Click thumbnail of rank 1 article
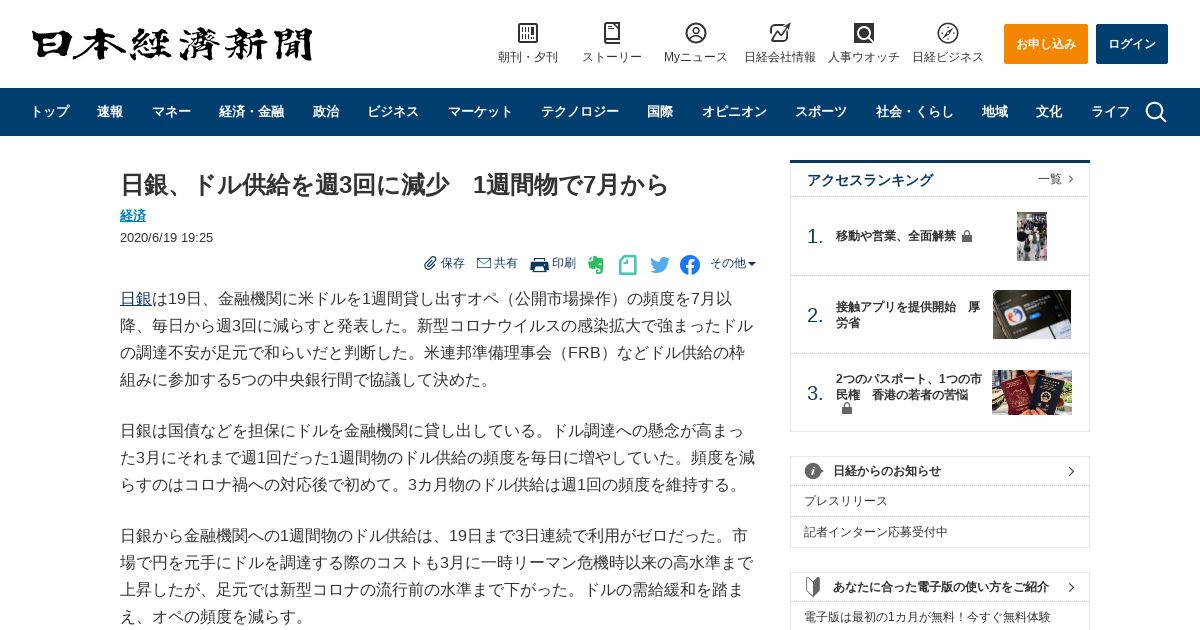Image resolution: width=1200 pixels, height=630 pixels. click(x=1032, y=236)
